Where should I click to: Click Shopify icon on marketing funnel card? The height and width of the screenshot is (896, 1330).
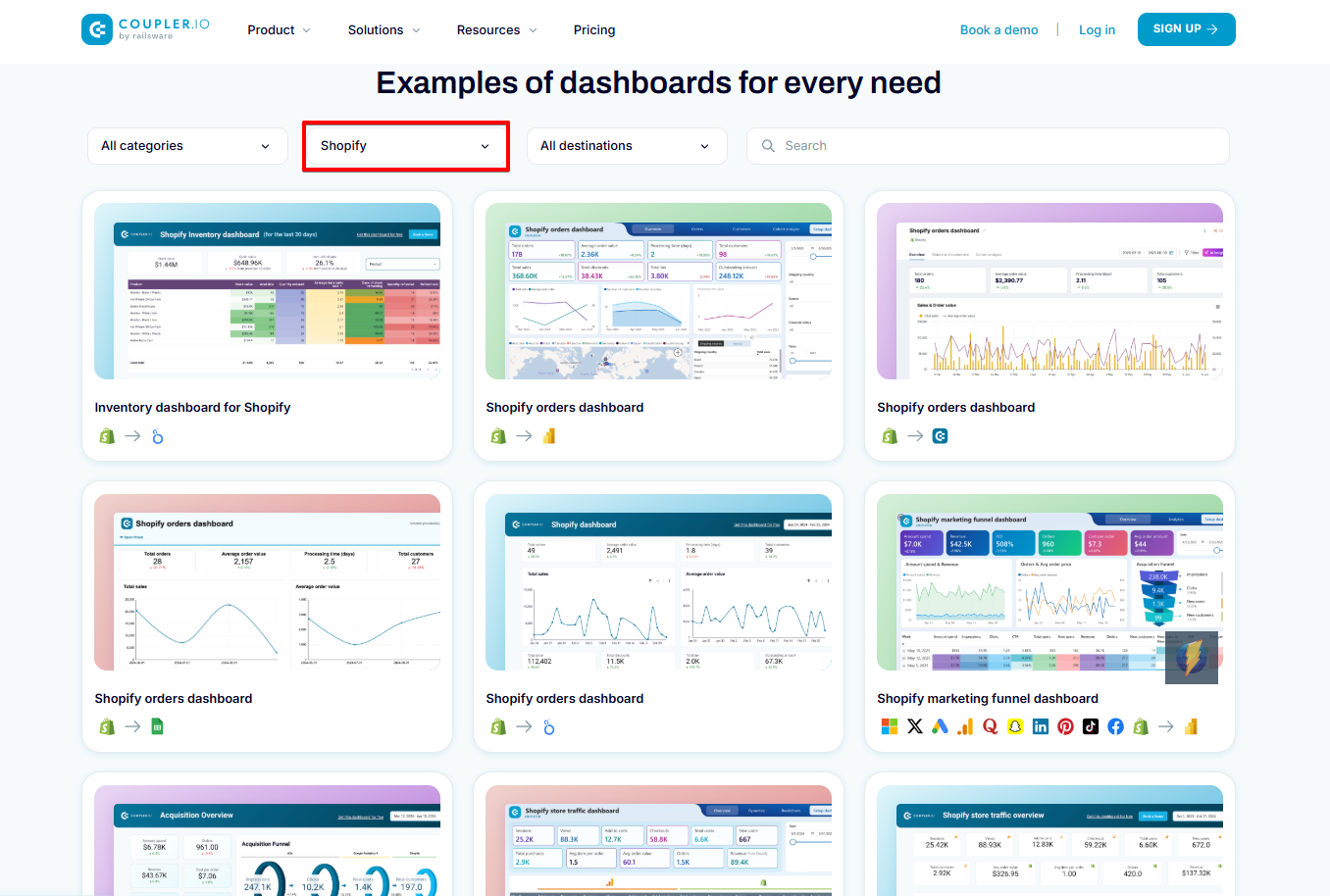point(1141,726)
